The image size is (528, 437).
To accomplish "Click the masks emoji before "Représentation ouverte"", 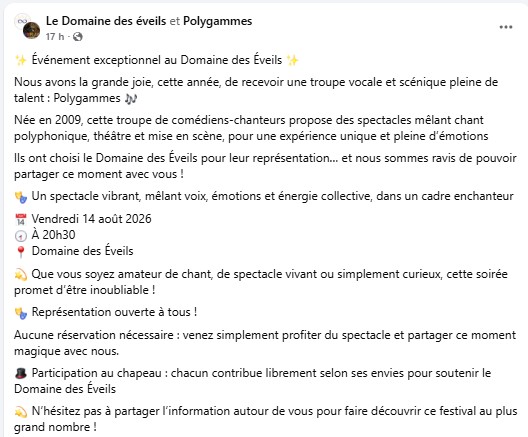I will 21,313.
